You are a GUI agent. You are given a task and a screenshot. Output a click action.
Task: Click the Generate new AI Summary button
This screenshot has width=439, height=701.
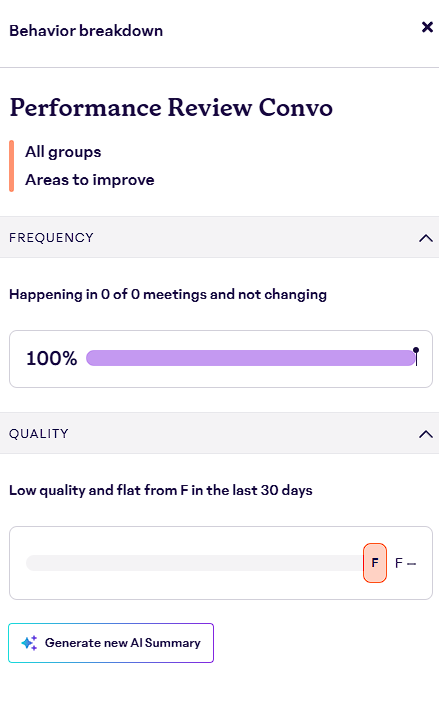(x=111, y=643)
